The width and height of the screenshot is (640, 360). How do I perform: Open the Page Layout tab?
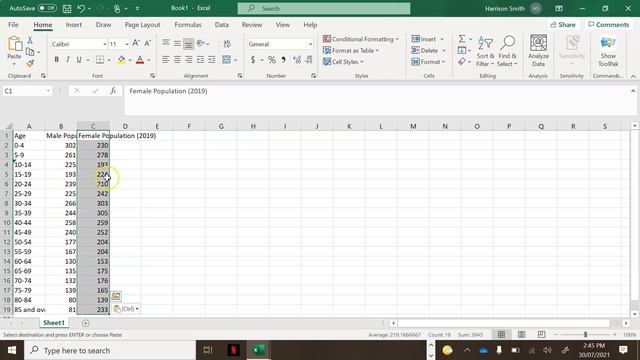[x=142, y=25]
